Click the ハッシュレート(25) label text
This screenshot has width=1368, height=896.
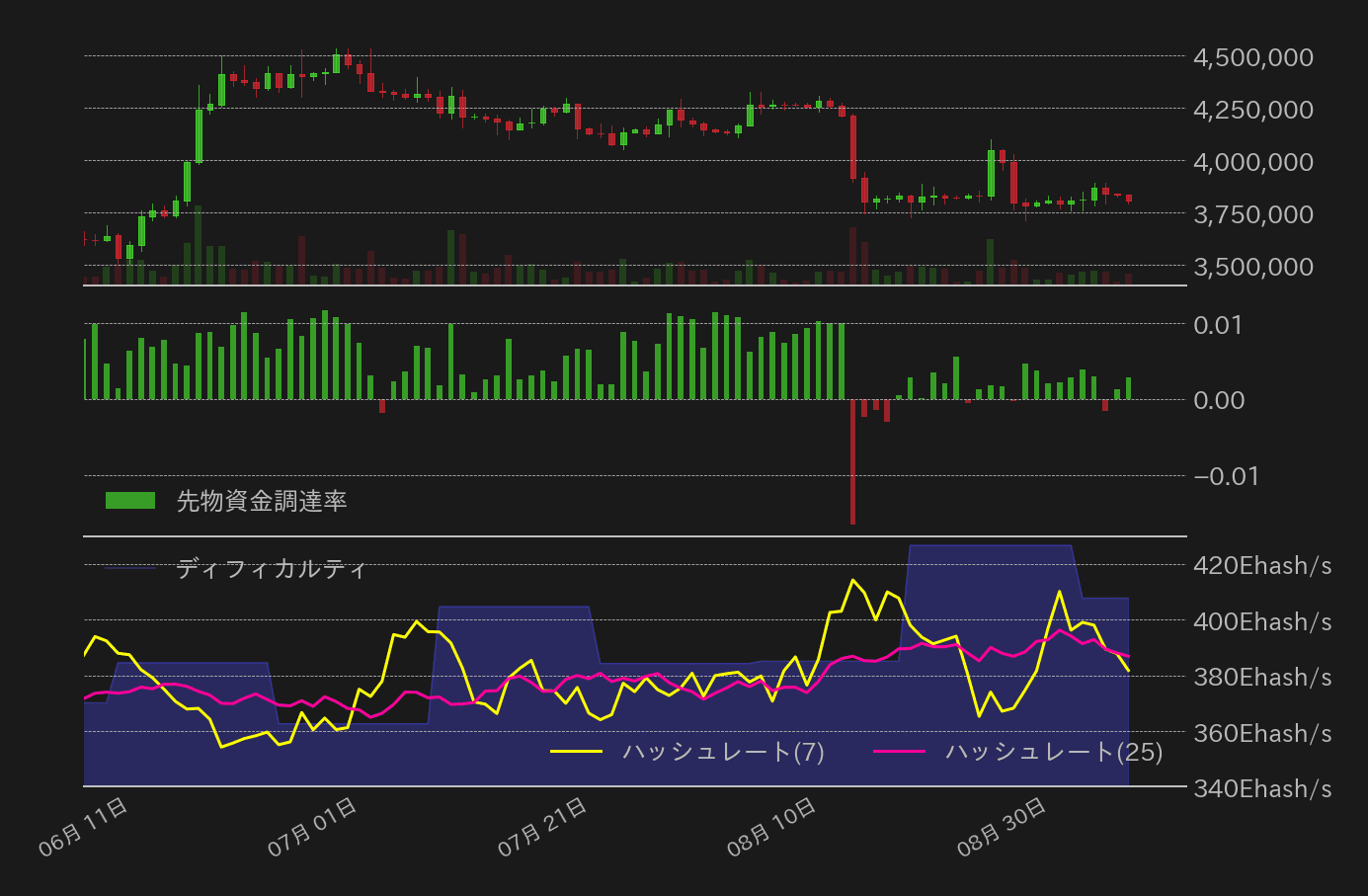(x=1052, y=752)
